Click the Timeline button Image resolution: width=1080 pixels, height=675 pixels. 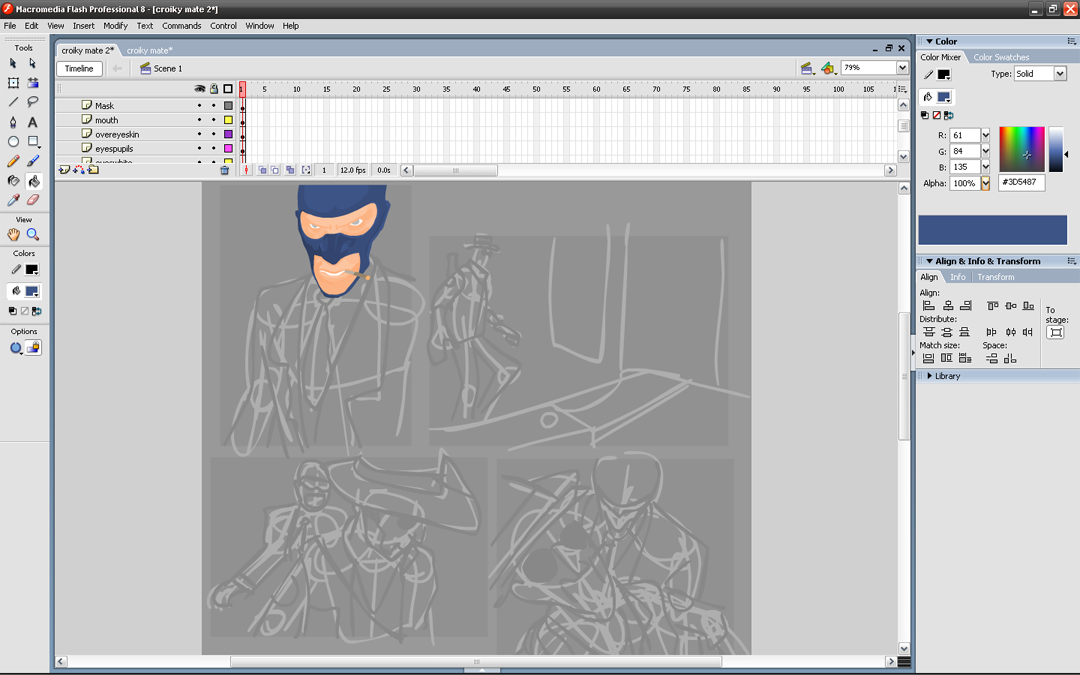(x=79, y=69)
